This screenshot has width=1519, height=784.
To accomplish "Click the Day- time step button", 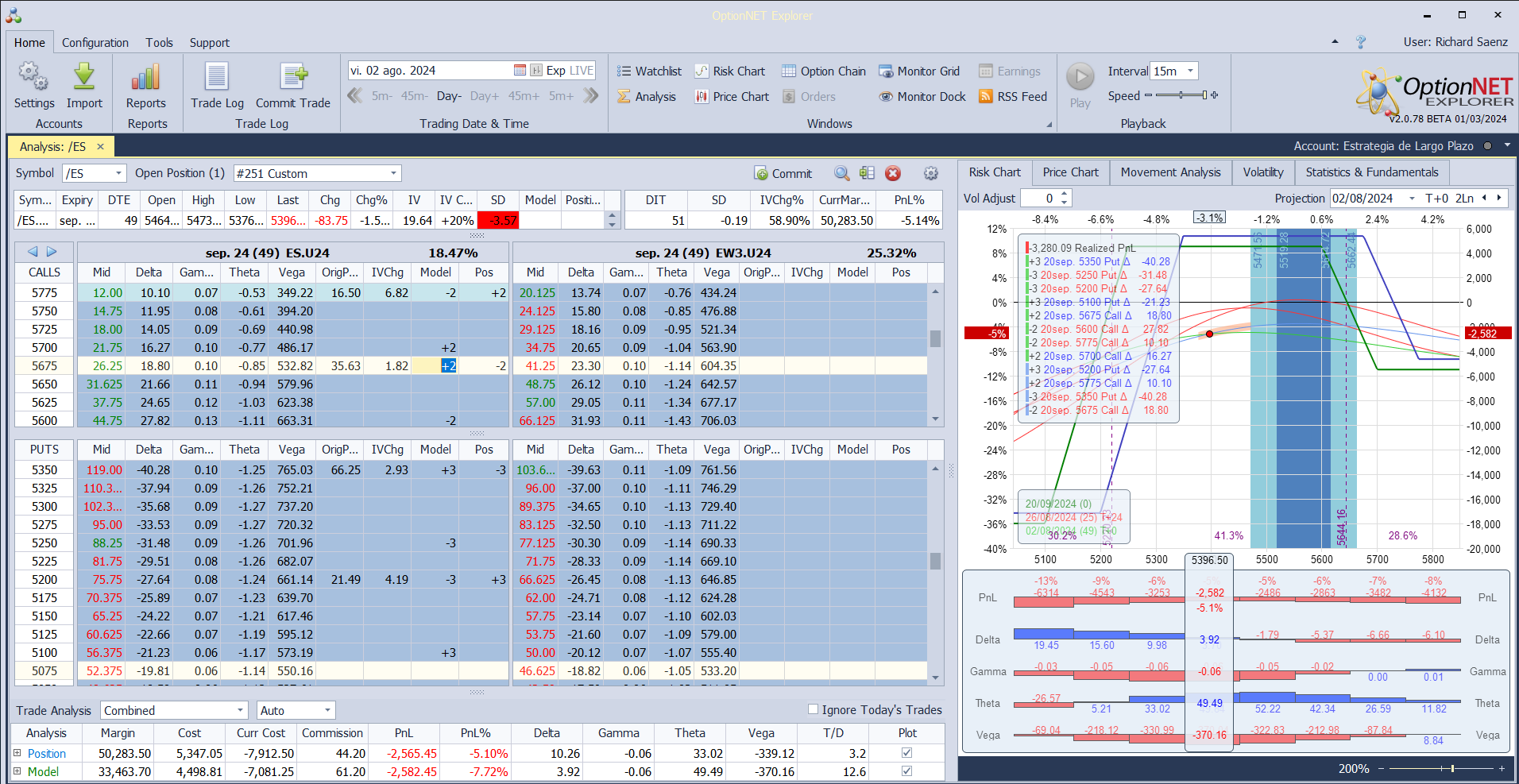I will click(449, 96).
